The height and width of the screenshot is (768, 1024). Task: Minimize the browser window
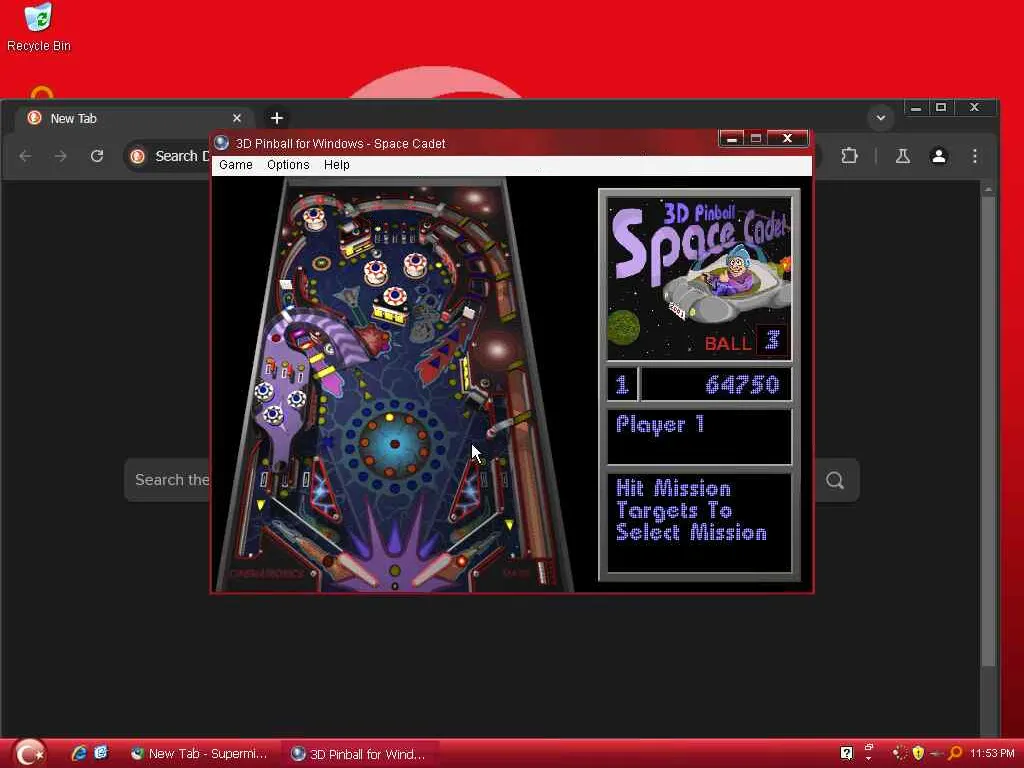[916, 108]
